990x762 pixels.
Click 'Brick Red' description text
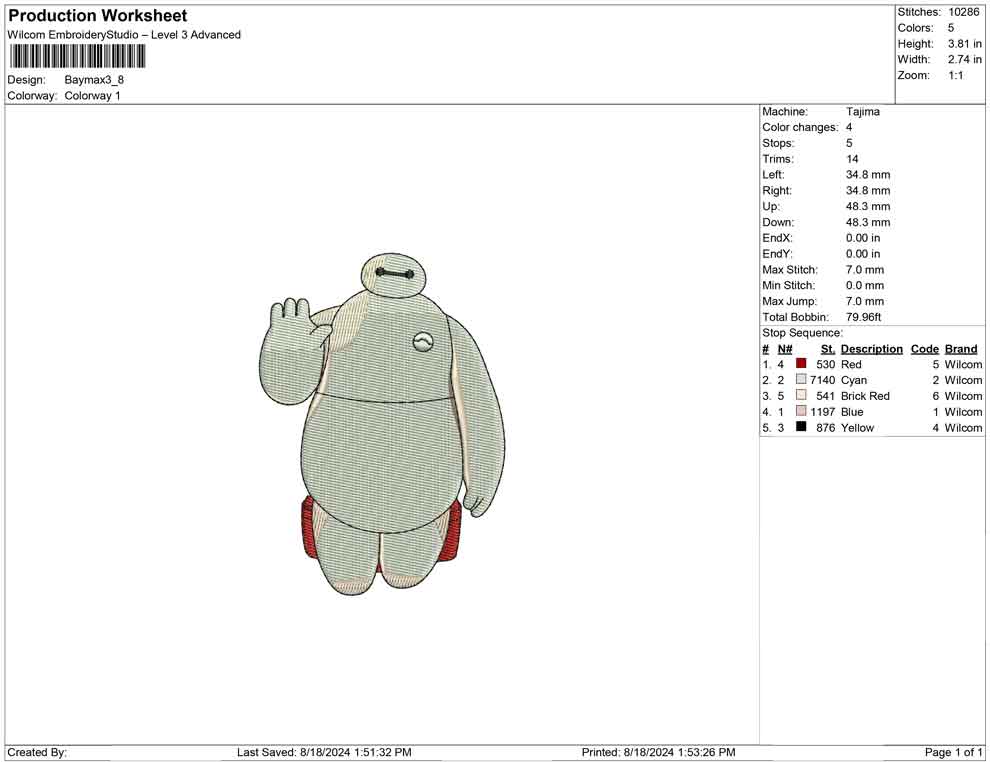(865, 396)
